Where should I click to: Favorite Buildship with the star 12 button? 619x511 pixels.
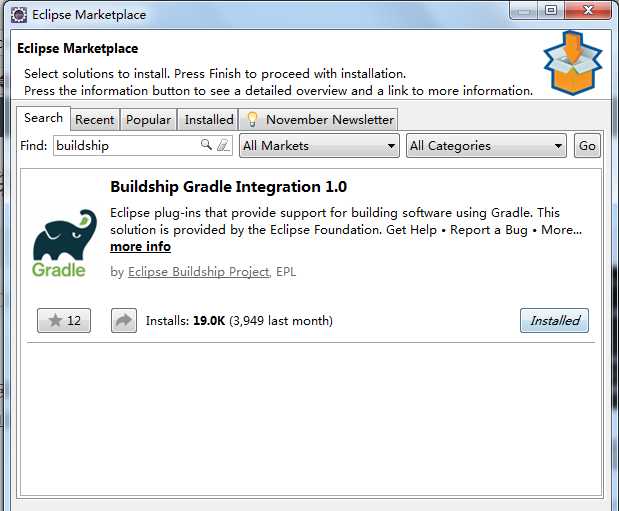click(x=64, y=320)
